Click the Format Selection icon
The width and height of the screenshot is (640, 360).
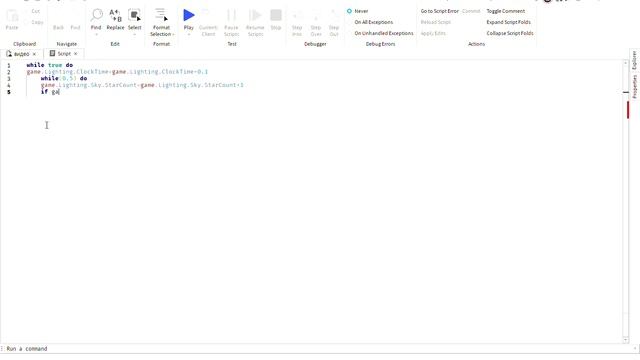tap(161, 15)
